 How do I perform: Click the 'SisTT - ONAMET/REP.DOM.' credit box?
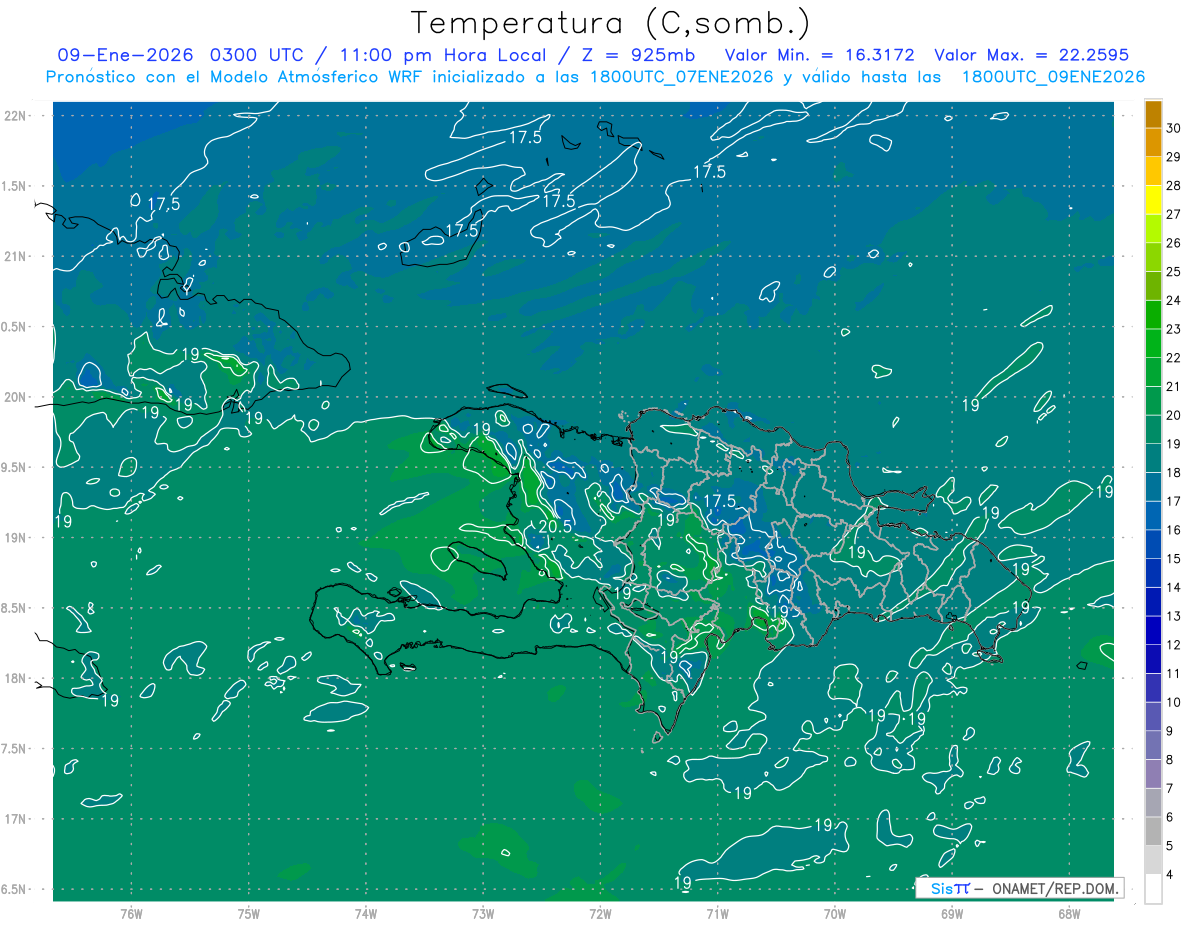(1019, 888)
